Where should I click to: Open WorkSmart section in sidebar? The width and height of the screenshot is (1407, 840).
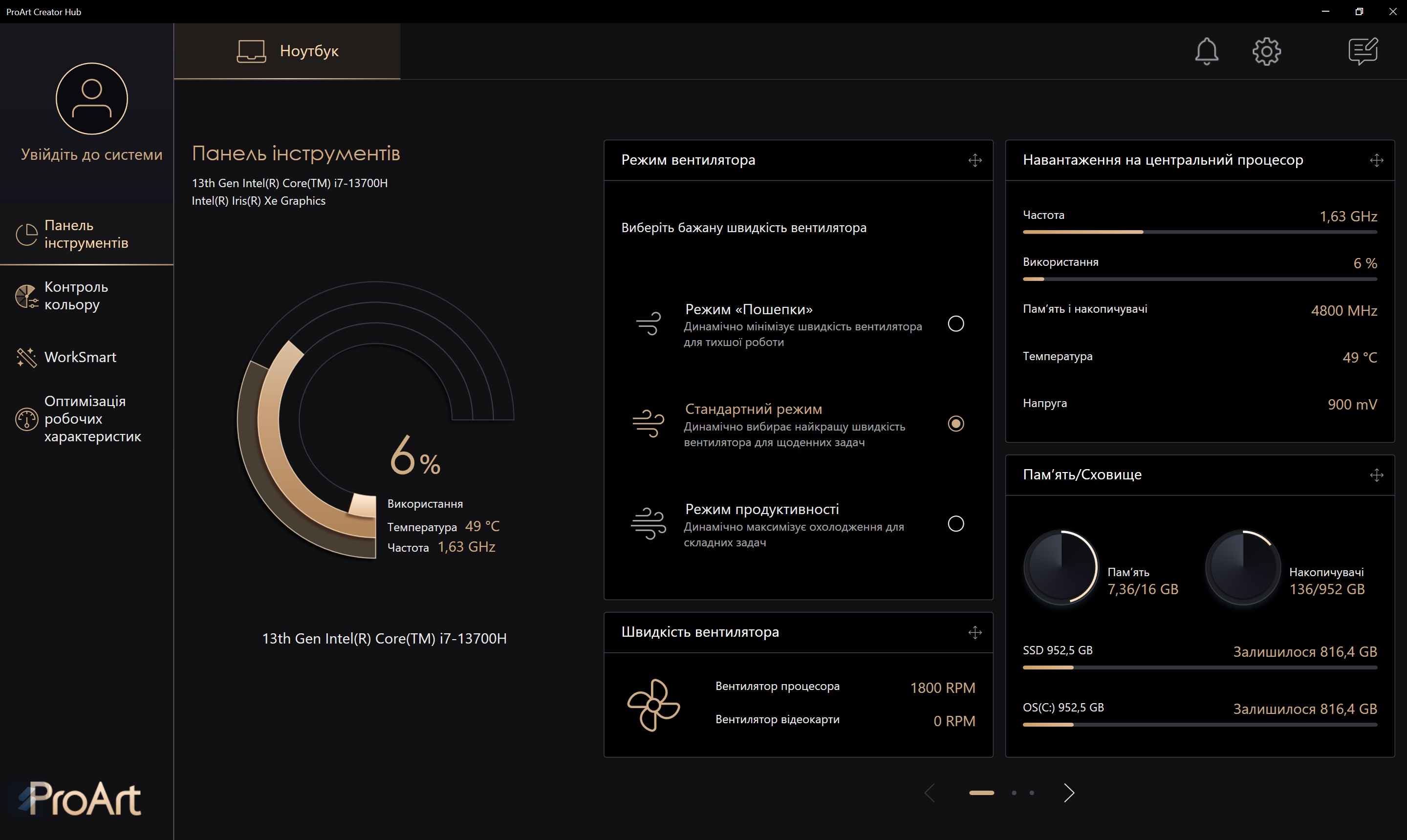[x=80, y=357]
